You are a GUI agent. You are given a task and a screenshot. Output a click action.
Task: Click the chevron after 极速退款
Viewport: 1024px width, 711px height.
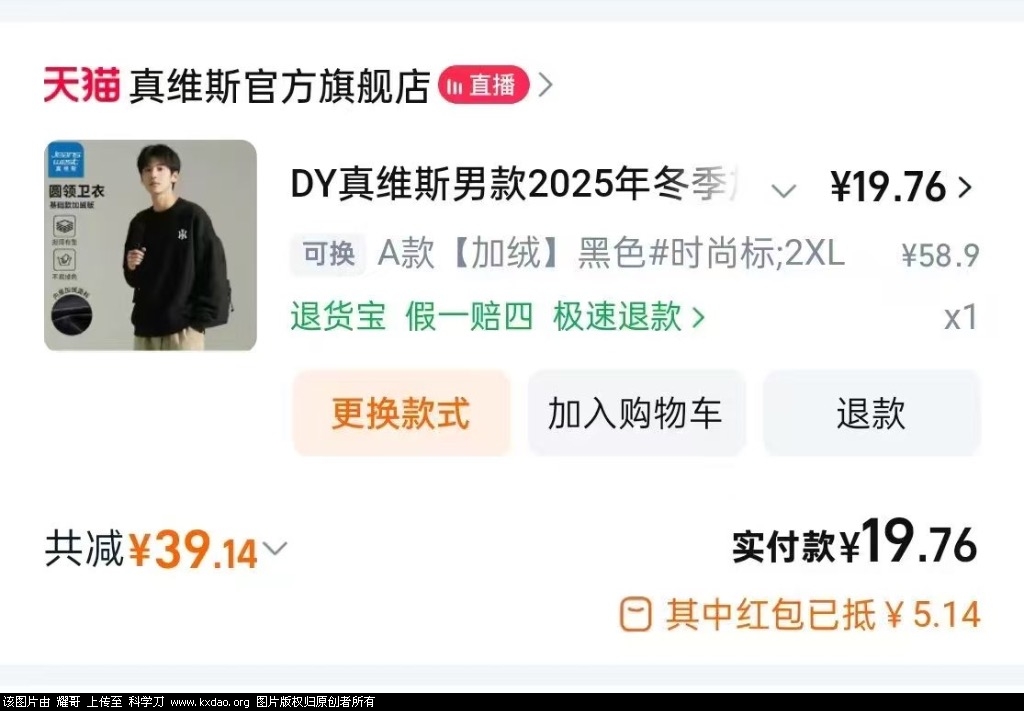click(x=698, y=318)
